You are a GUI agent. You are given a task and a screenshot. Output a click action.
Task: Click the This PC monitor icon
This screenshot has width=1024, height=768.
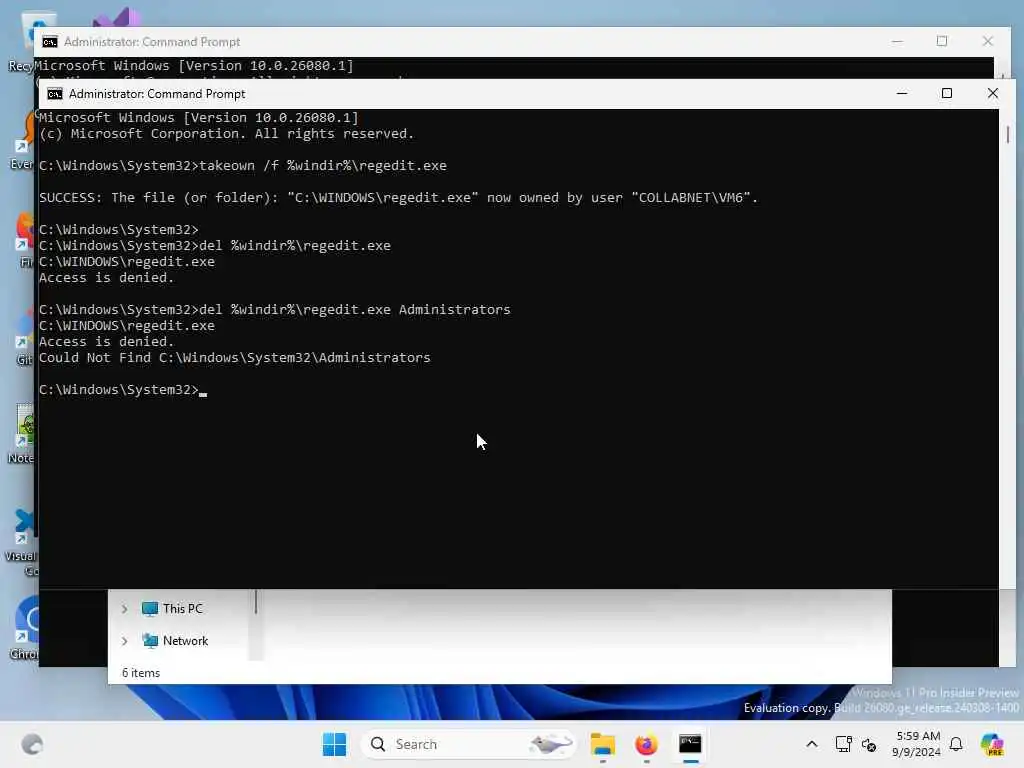150,609
